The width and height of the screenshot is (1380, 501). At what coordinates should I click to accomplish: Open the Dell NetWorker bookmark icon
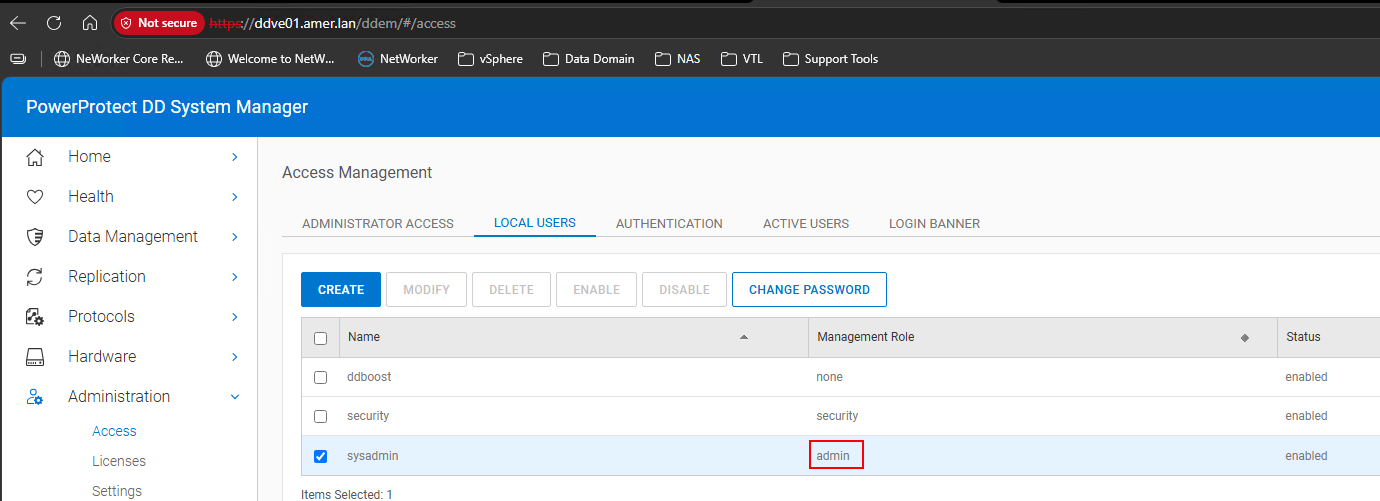[366, 59]
